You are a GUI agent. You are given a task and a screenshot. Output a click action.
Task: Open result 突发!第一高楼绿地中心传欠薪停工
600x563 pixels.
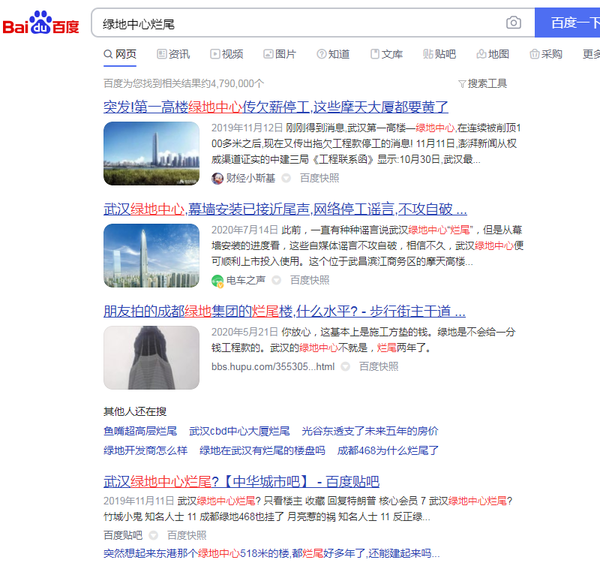(x=276, y=107)
